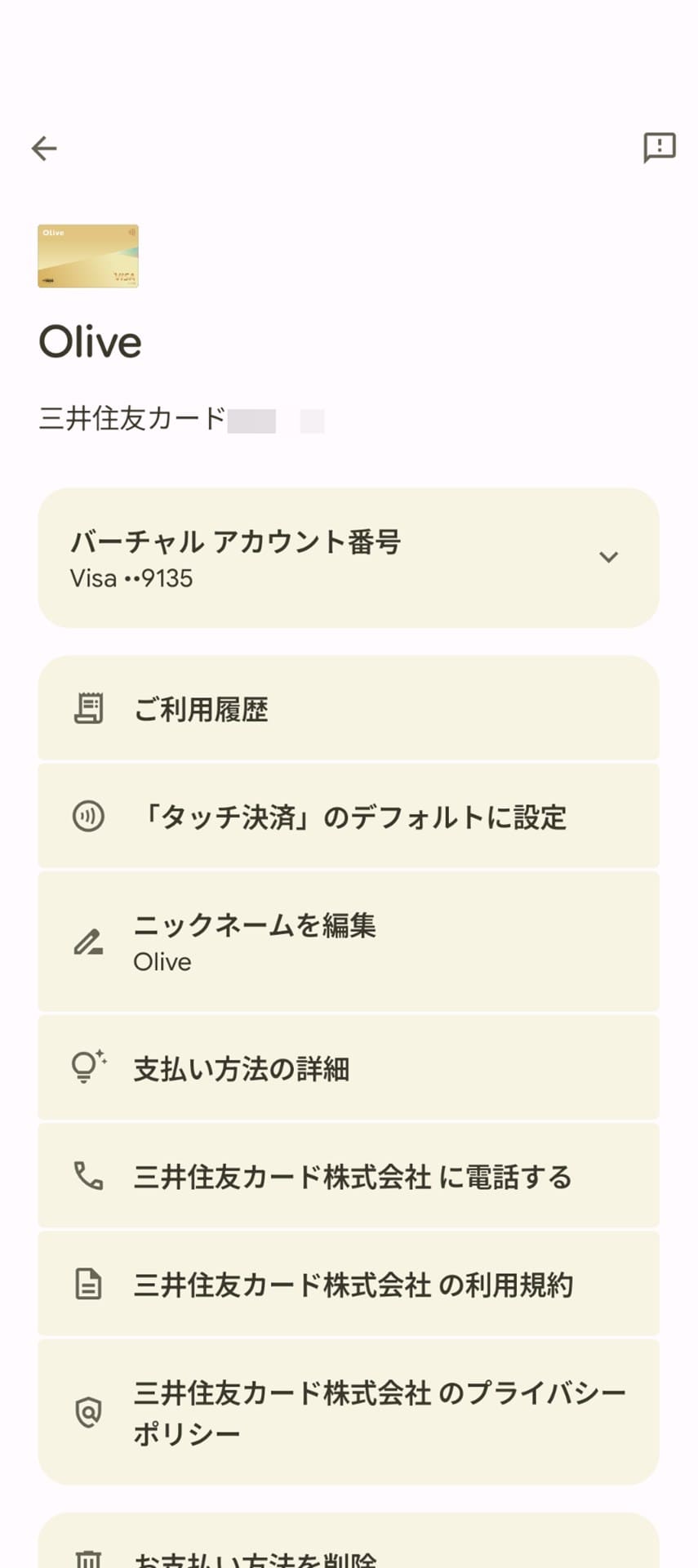Click the receipt icon for ご利用履歴
Viewport: 698px width, 1568px height.
tap(88, 709)
